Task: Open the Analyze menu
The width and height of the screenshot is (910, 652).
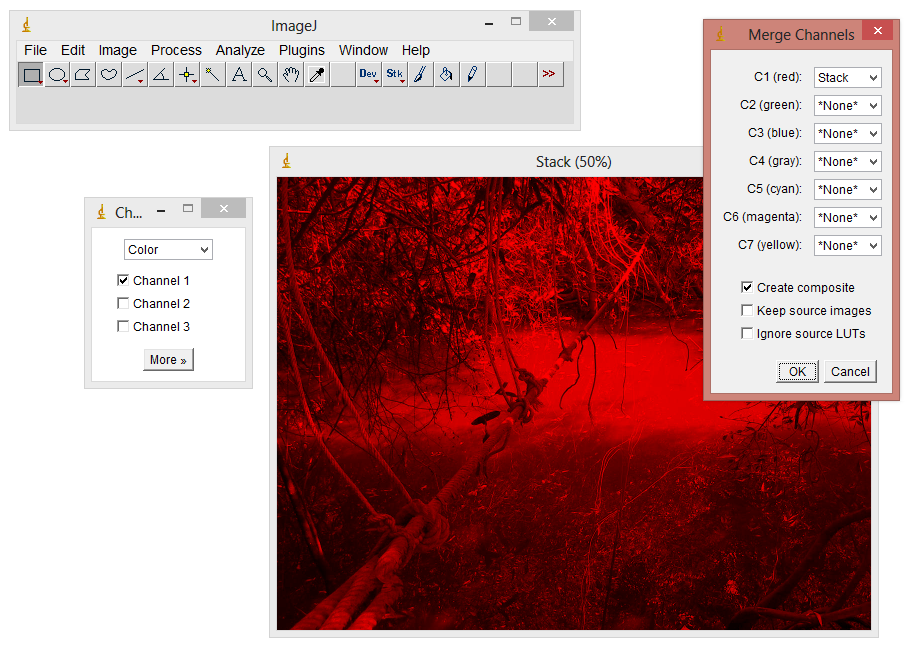Action: [x=240, y=50]
